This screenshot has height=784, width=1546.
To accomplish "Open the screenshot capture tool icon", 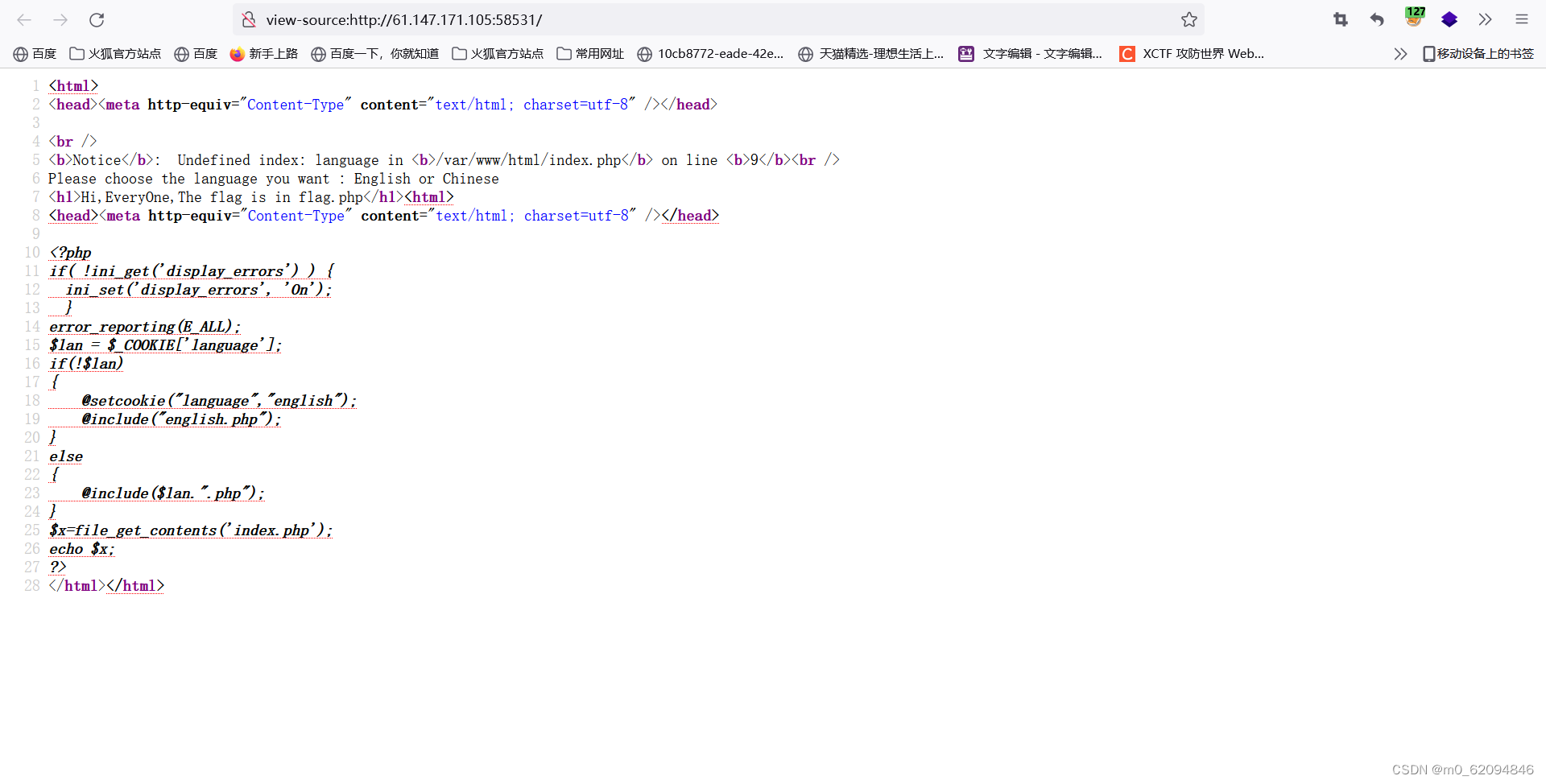I will point(1340,20).
